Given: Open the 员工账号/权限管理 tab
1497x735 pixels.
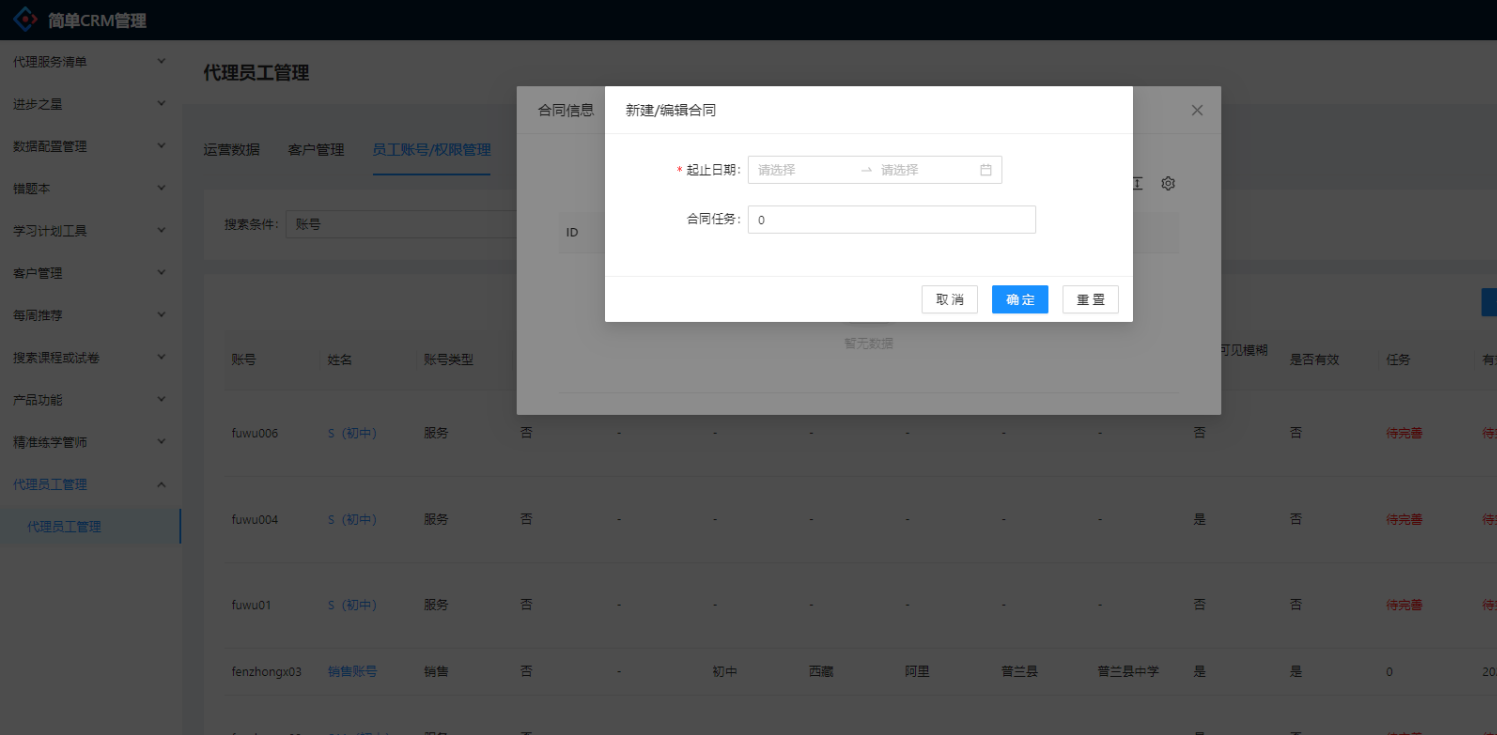Looking at the screenshot, I should (431, 150).
